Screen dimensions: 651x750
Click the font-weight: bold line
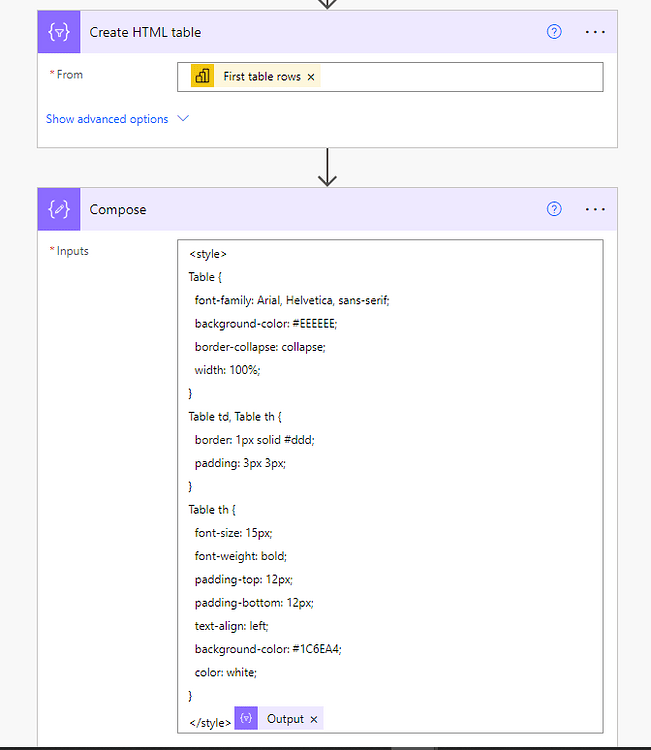(241, 556)
